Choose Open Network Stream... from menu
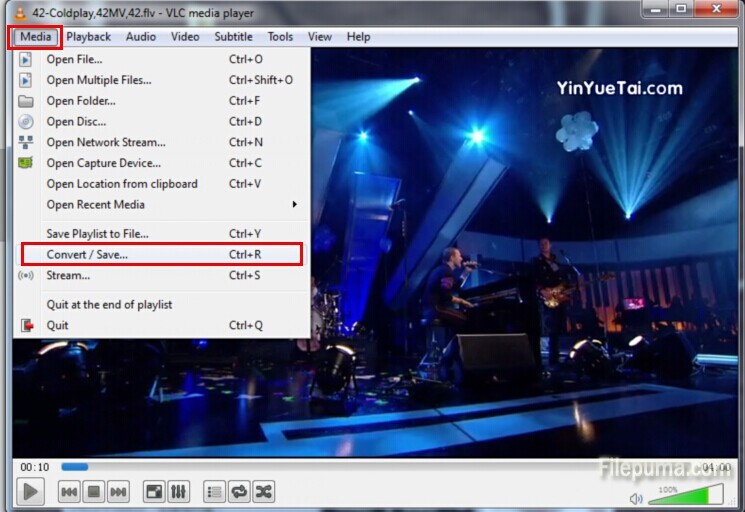 coord(106,142)
